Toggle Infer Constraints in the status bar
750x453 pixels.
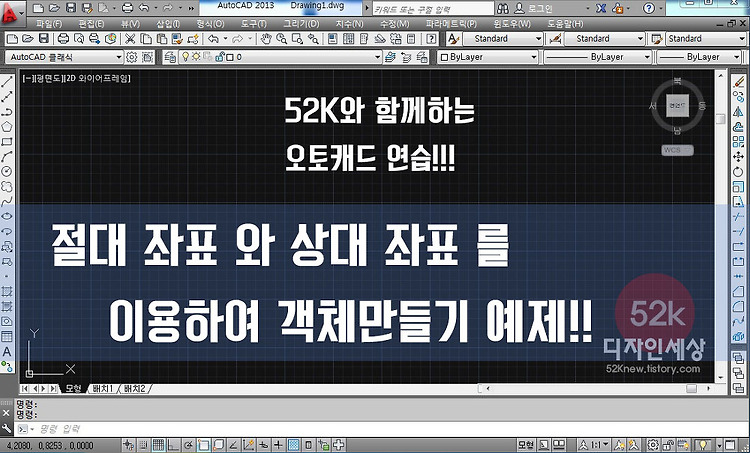tap(128, 445)
